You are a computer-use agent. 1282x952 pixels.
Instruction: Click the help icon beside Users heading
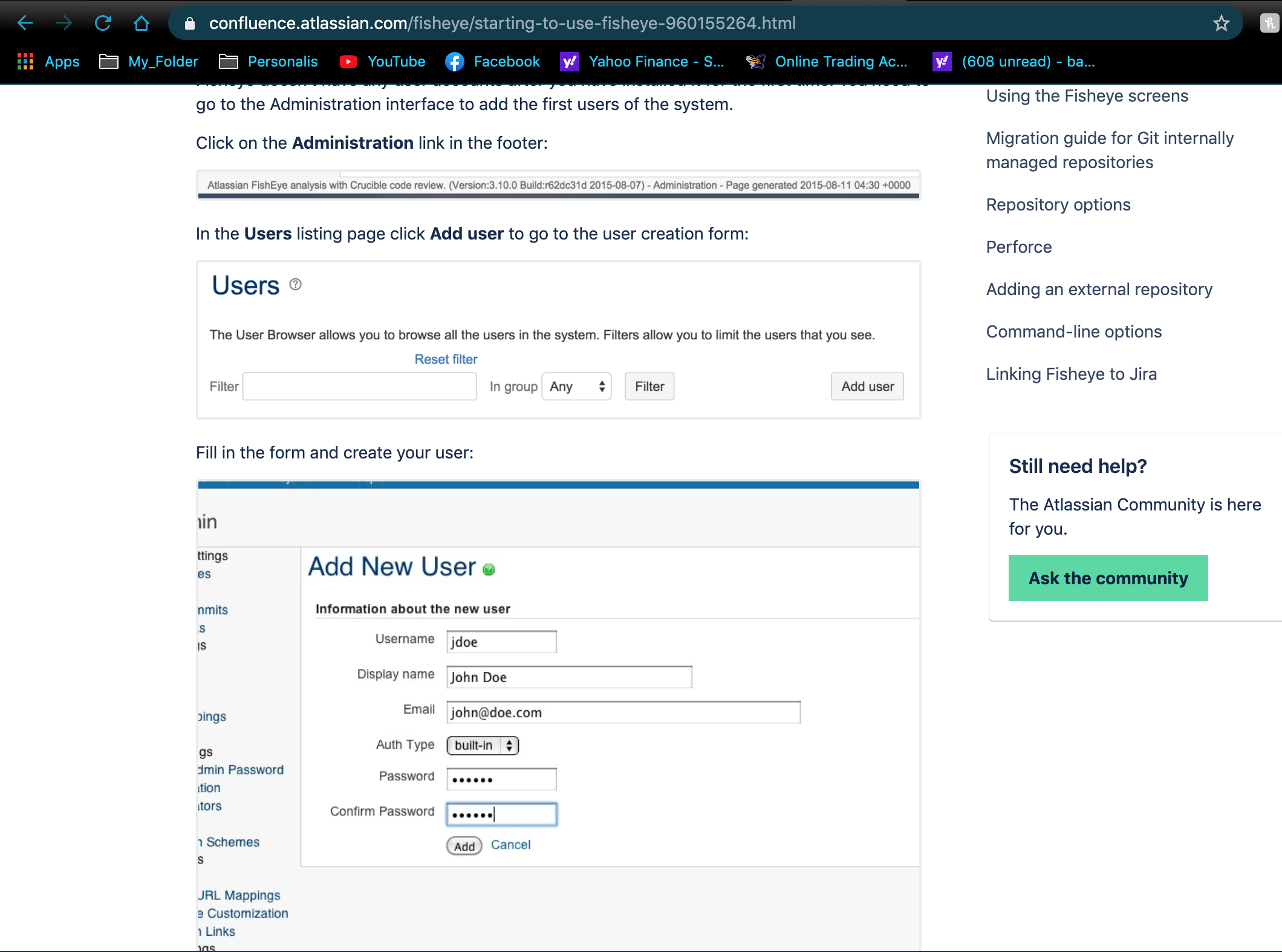[295, 284]
